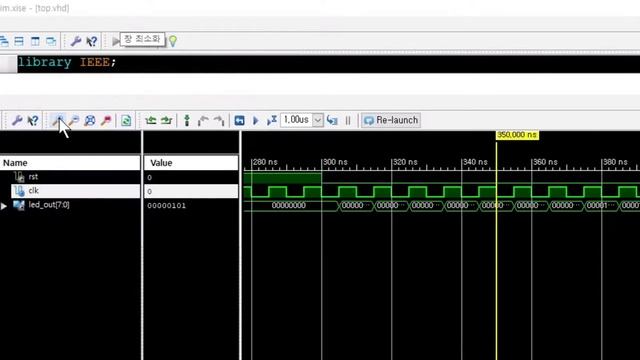Open the upper toolbar's wrench settings icon
This screenshot has height=360, width=640.
(x=76, y=41)
